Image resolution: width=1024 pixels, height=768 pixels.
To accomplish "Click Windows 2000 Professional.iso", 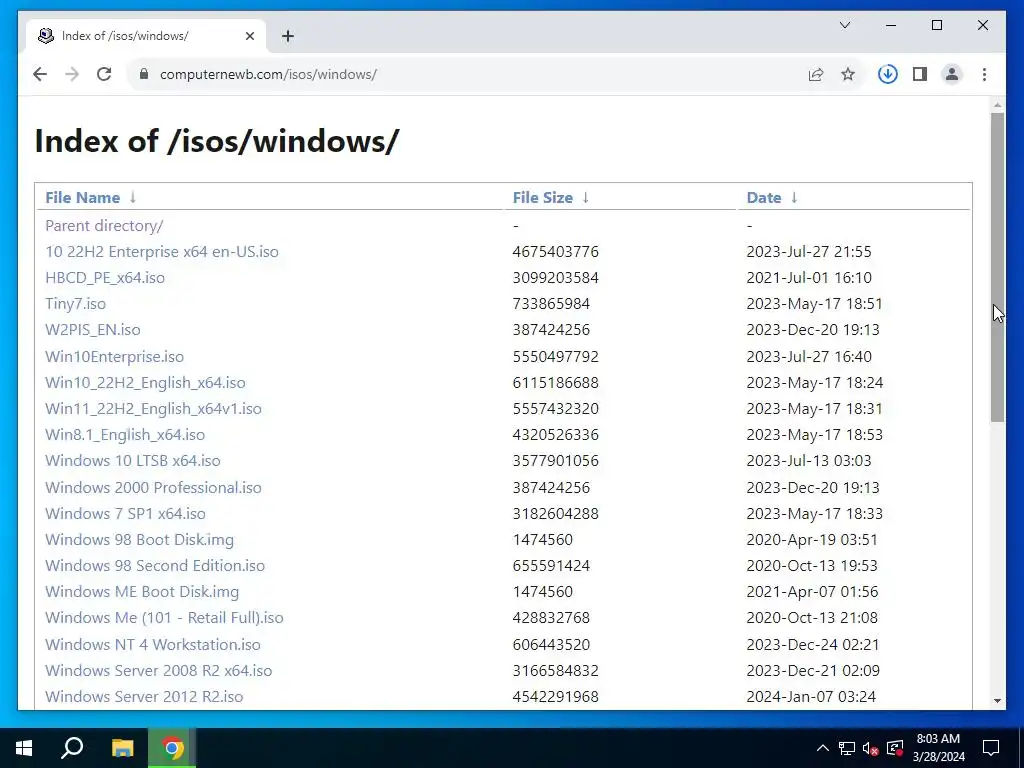I will (x=153, y=488).
